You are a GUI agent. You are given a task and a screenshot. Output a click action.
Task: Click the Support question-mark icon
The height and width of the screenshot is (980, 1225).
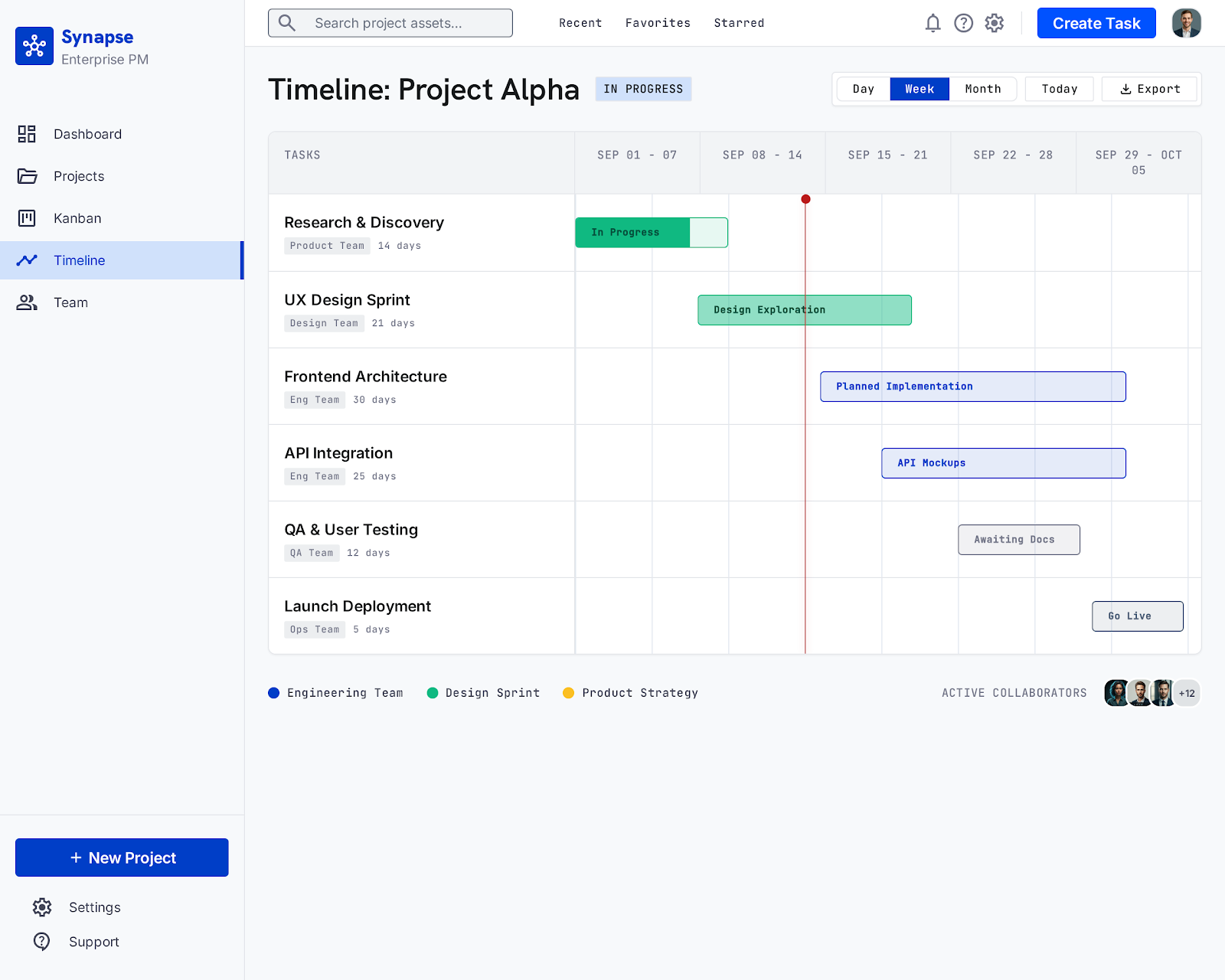coord(42,942)
